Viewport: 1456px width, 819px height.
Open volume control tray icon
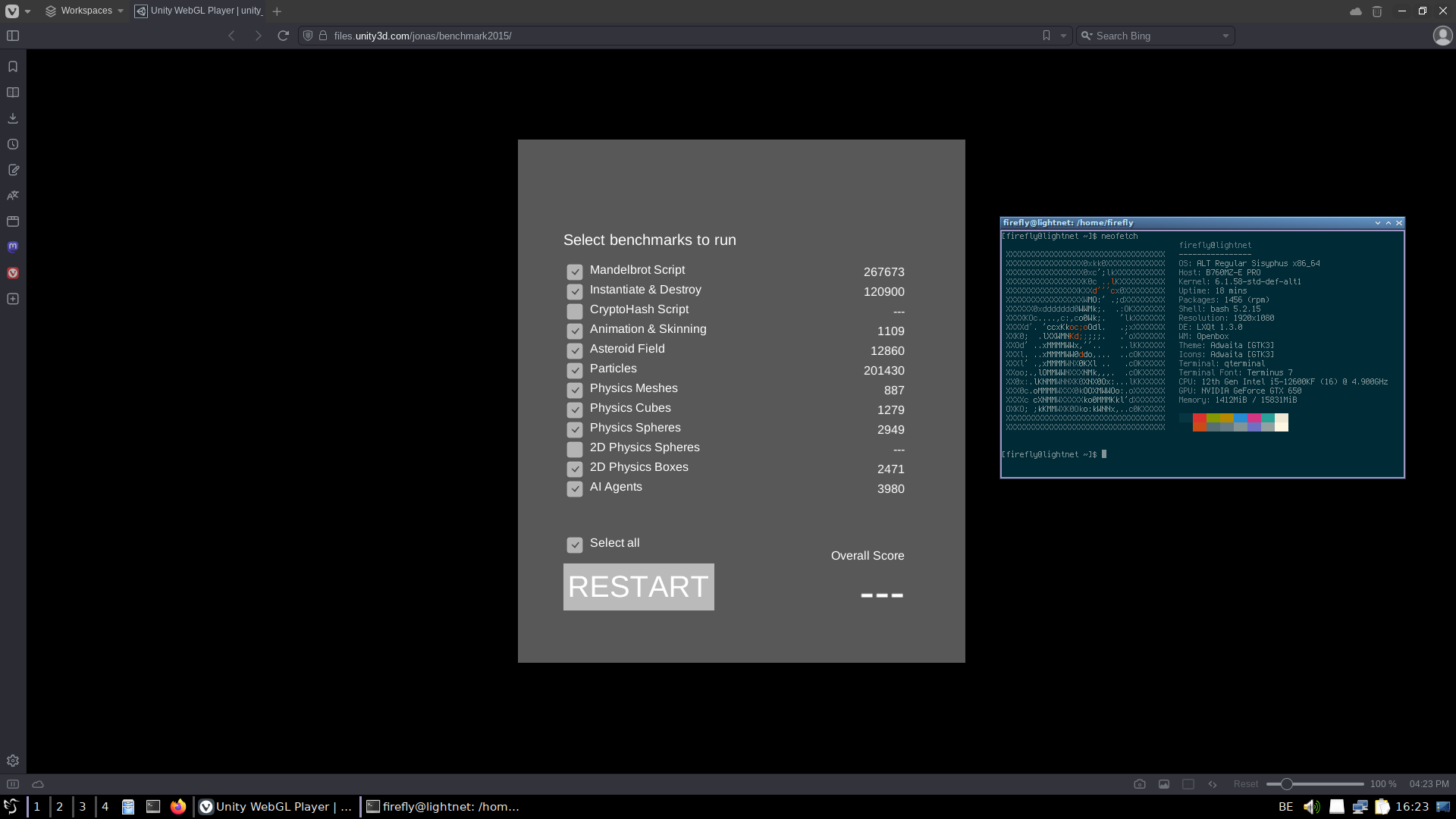coord(1311,807)
